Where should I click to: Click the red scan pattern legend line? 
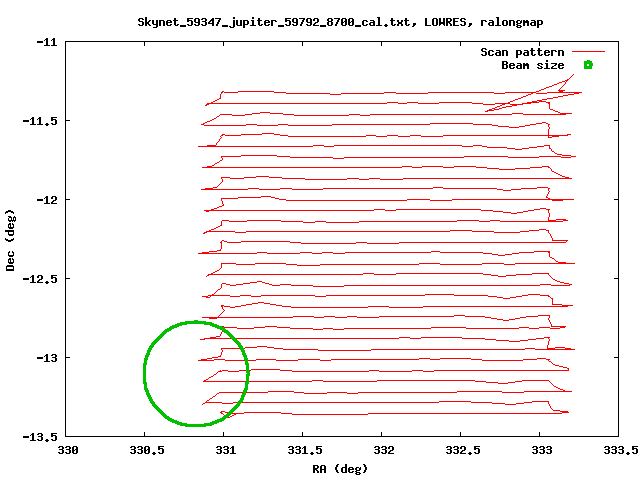point(588,52)
